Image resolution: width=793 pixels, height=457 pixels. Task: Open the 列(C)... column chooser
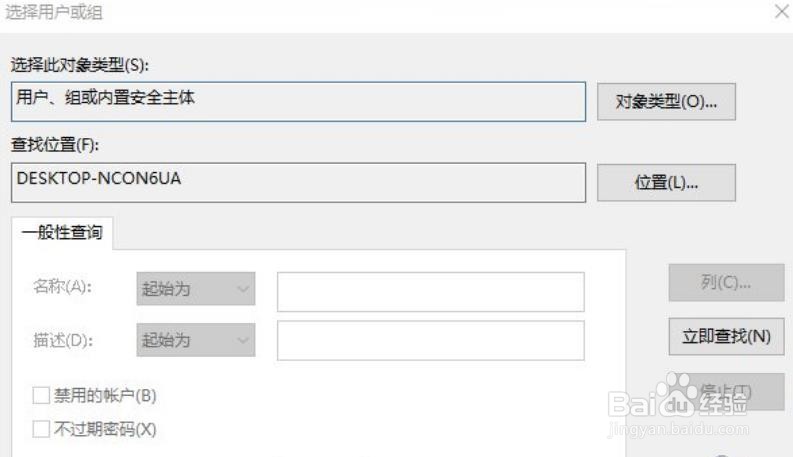coord(726,283)
